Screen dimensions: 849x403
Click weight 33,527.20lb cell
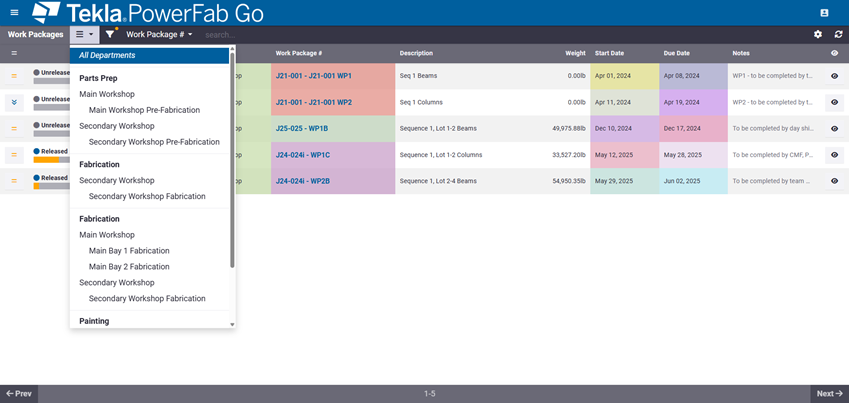pyautogui.click(x=569, y=155)
